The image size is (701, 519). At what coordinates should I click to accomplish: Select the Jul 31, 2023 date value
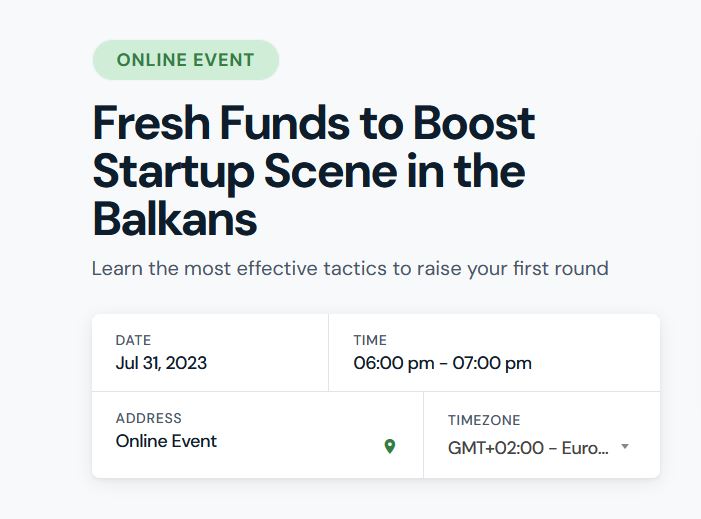click(161, 363)
